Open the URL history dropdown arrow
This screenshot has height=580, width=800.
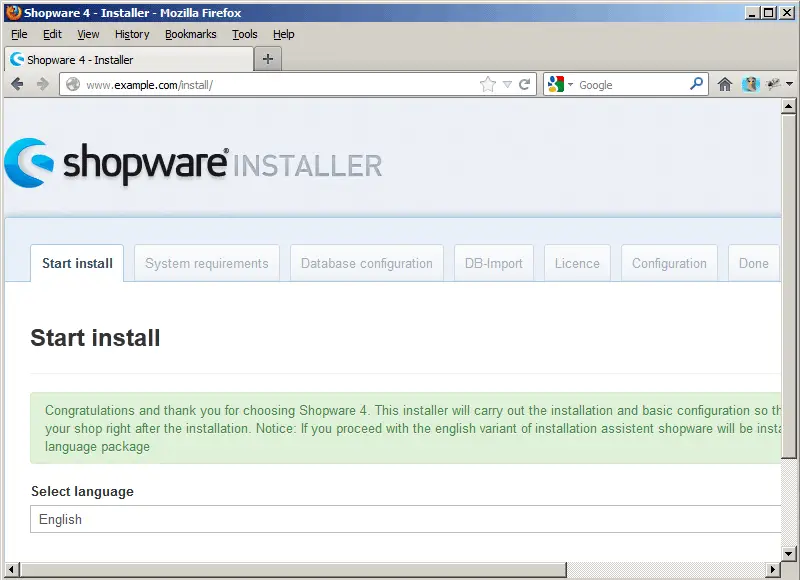507,84
